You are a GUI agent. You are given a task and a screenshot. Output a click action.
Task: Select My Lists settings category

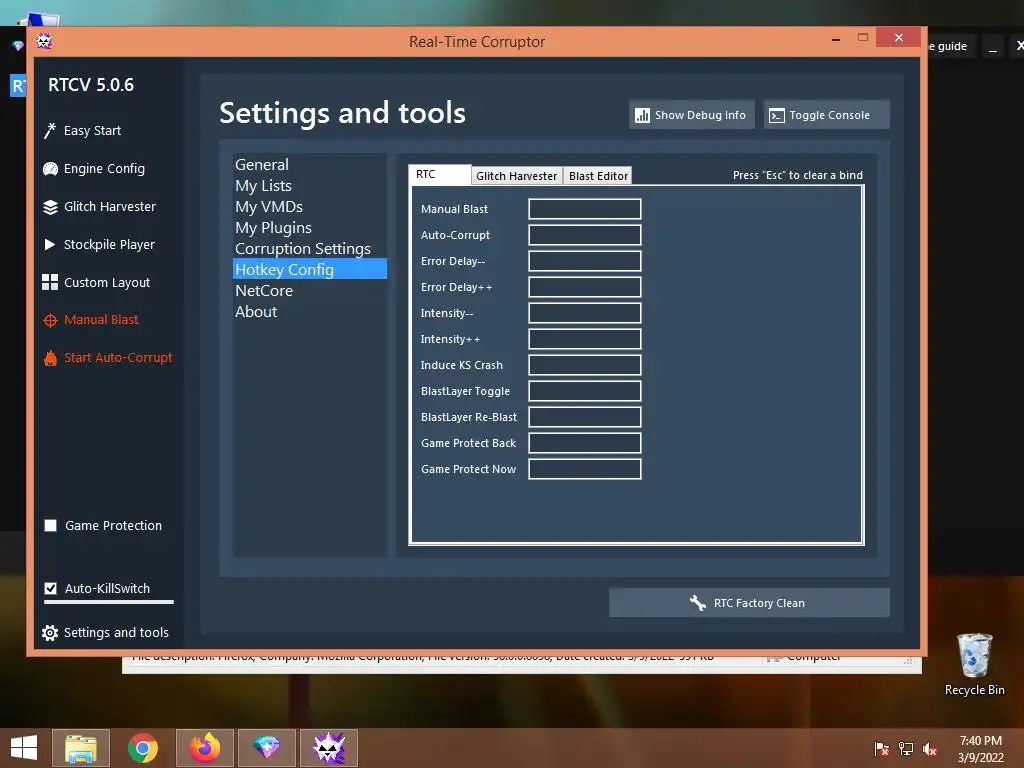tap(310, 185)
